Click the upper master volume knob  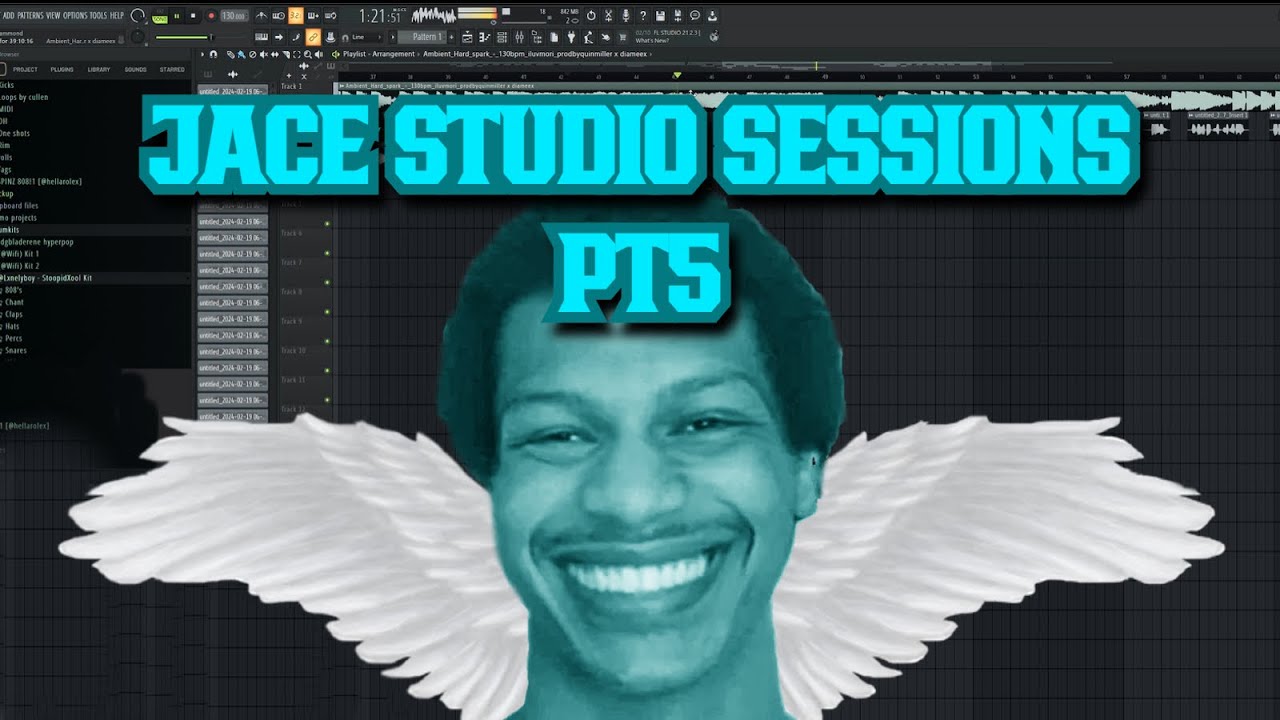[137, 15]
